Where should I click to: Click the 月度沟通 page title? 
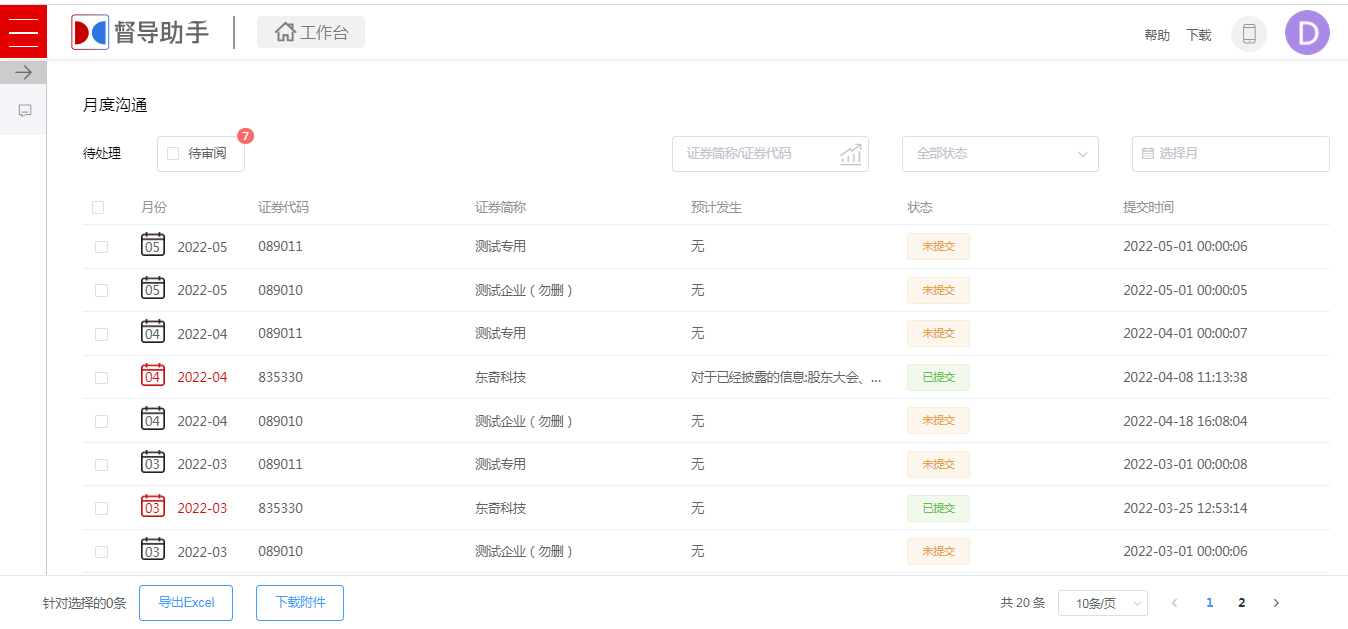(115, 105)
